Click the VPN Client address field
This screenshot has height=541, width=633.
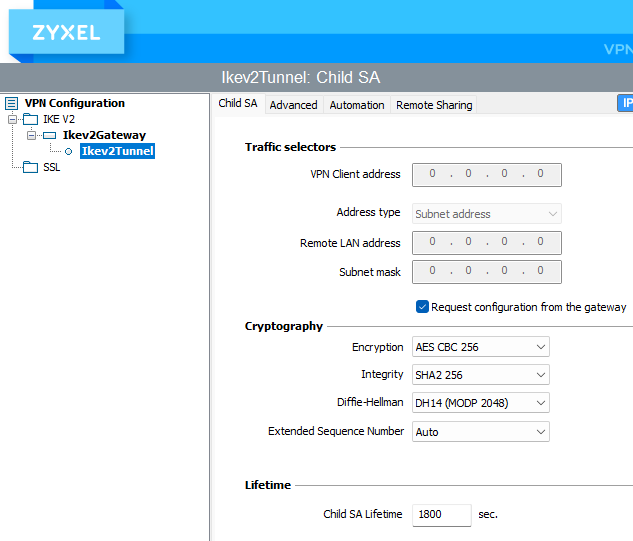[487, 175]
